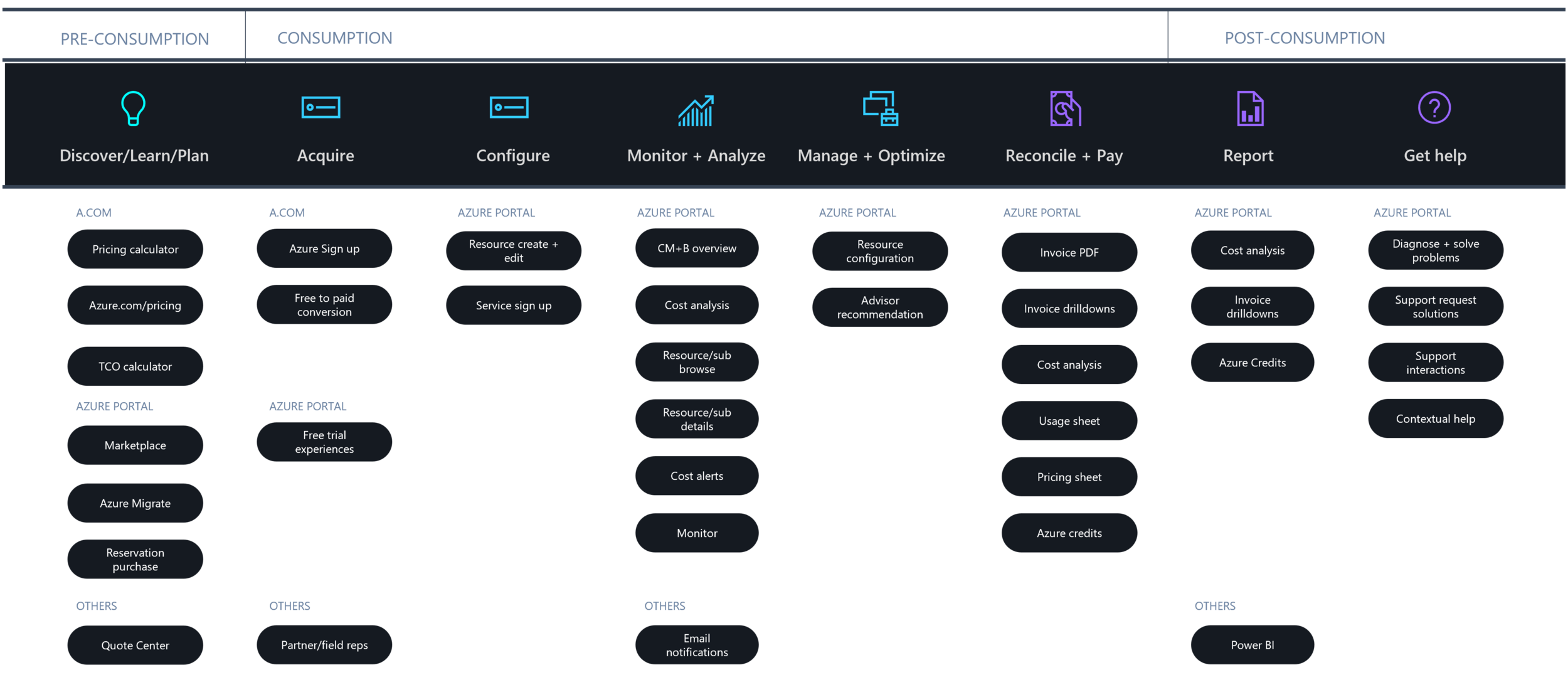The width and height of the screenshot is (1568, 697).
Task: Click the TCO calculator button
Action: tap(135, 366)
